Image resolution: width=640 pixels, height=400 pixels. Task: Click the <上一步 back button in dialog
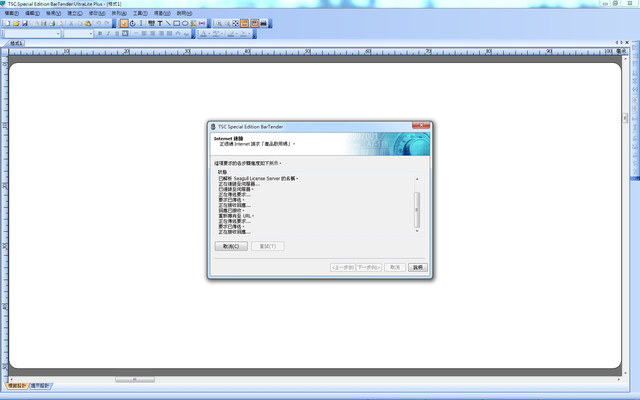click(342, 267)
